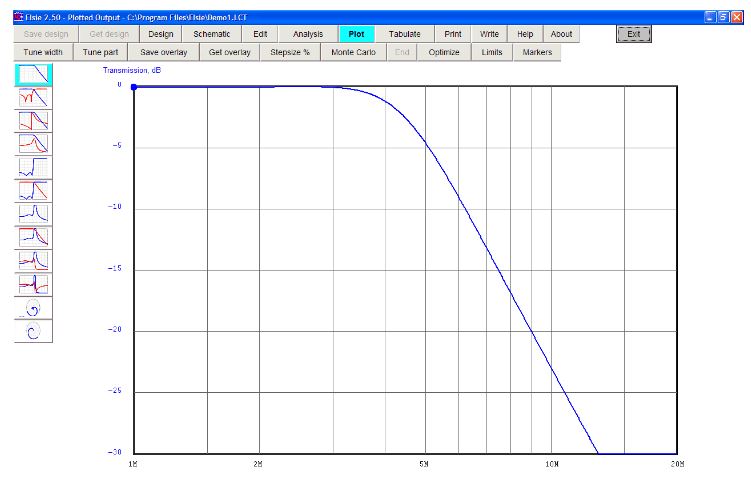
Task: Switch to the Tabulate tab
Action: [405, 34]
